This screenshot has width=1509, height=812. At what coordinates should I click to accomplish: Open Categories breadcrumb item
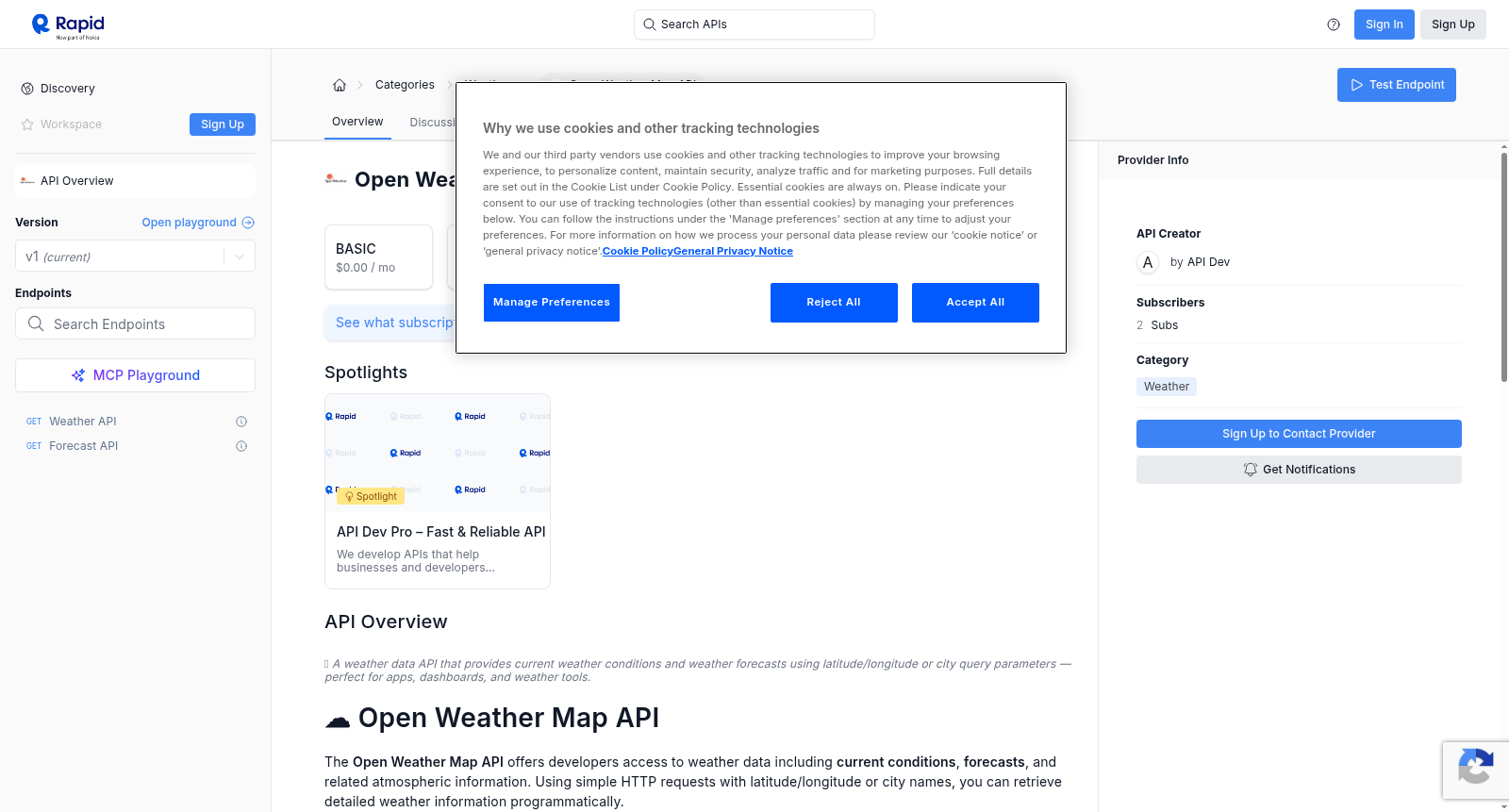pyautogui.click(x=405, y=85)
